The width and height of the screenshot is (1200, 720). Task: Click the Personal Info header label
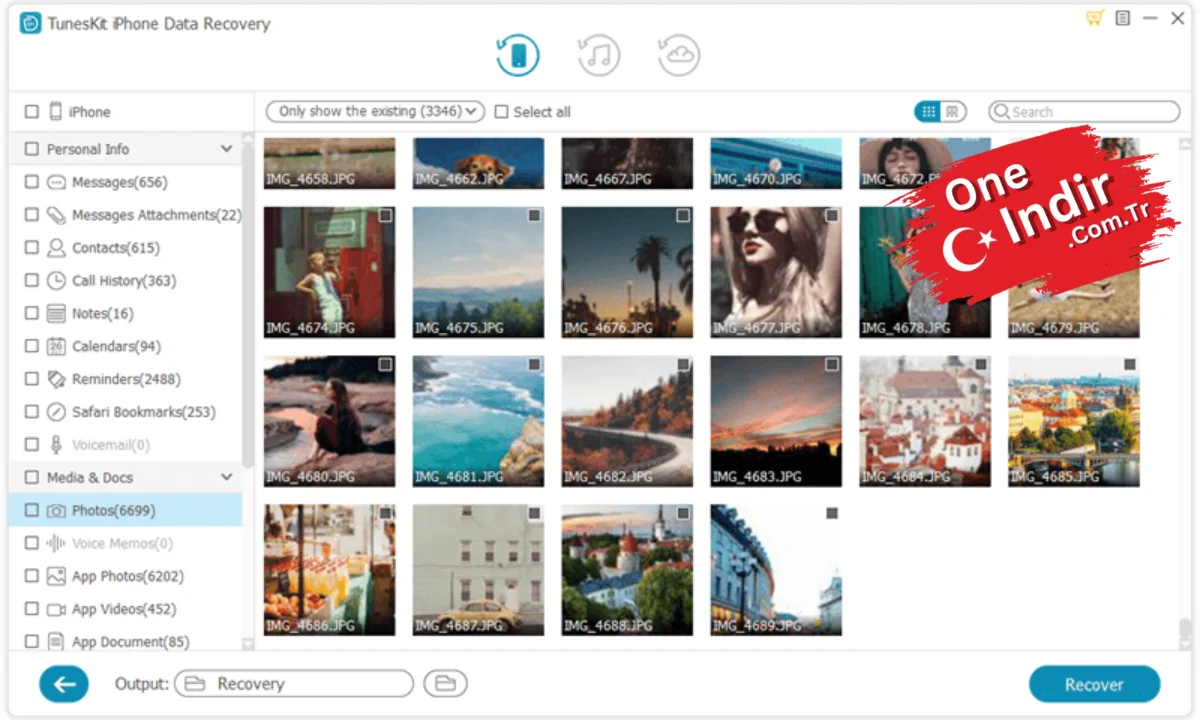tap(88, 149)
